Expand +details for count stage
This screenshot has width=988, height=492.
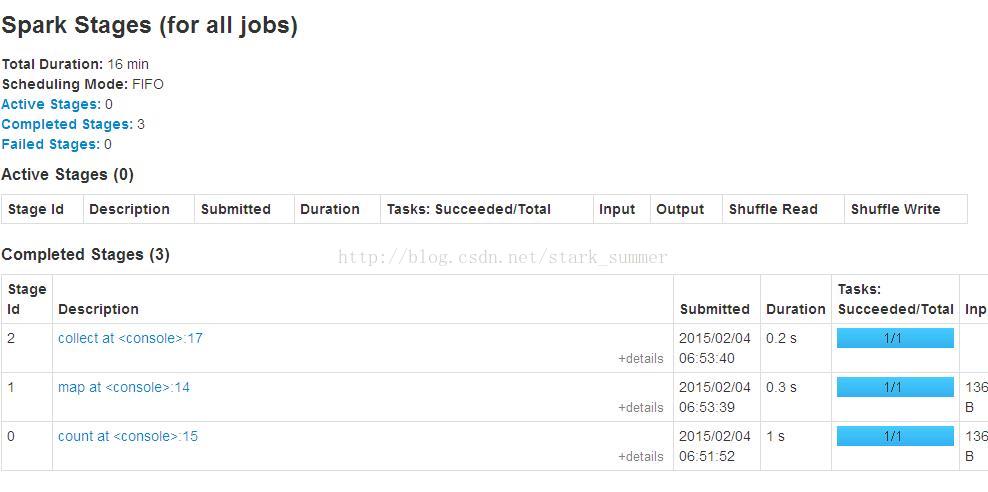point(641,456)
